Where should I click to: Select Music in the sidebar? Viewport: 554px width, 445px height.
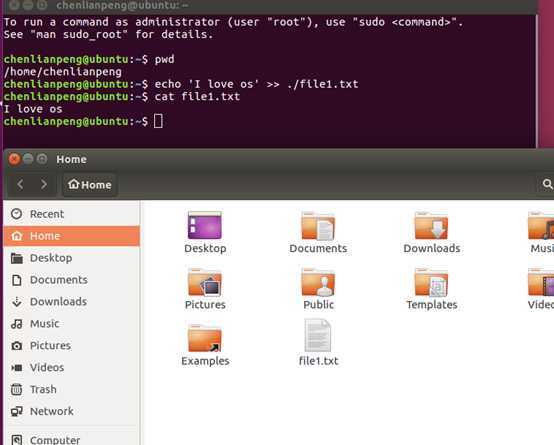[x=72, y=323]
